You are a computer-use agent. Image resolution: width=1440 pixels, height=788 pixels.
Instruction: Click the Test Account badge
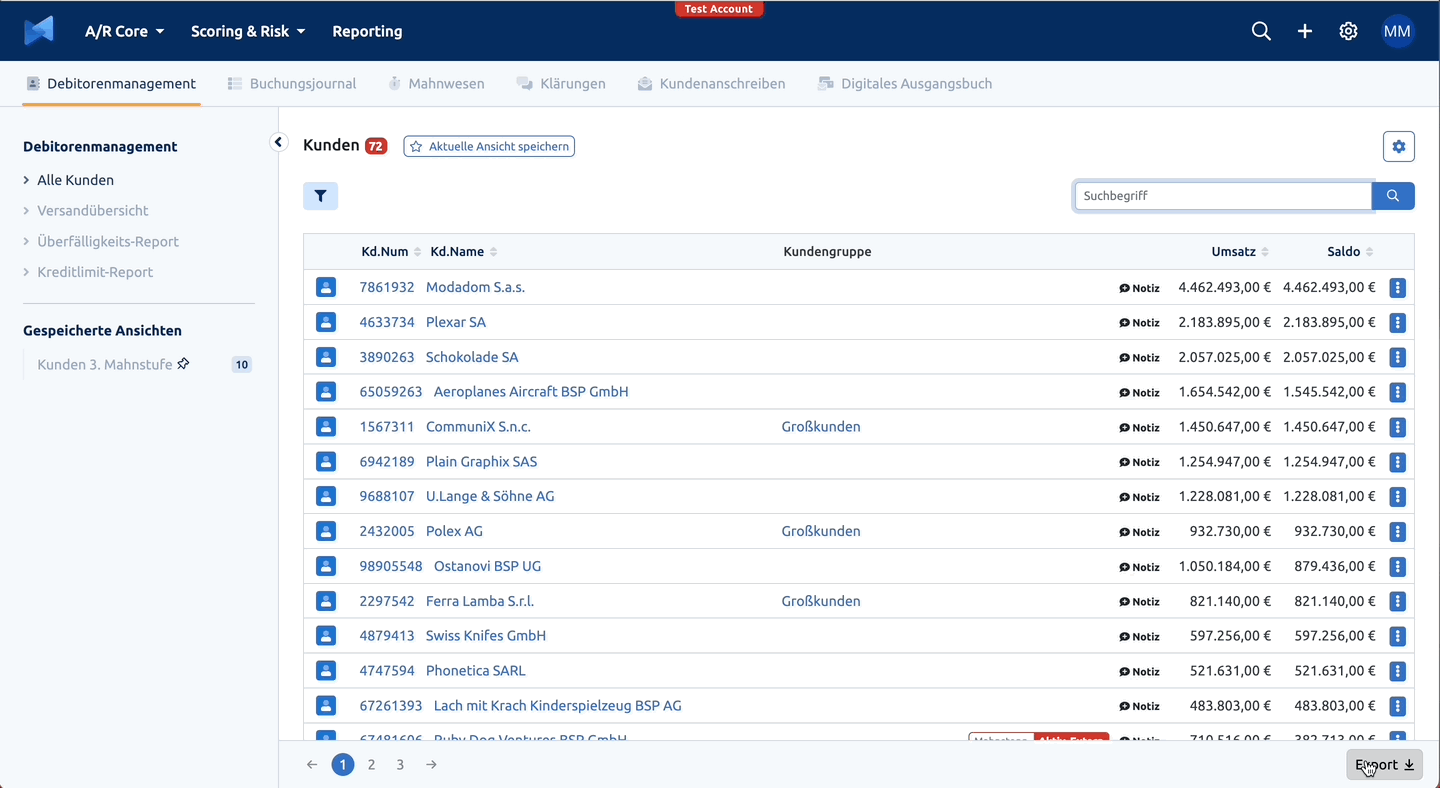tap(719, 9)
